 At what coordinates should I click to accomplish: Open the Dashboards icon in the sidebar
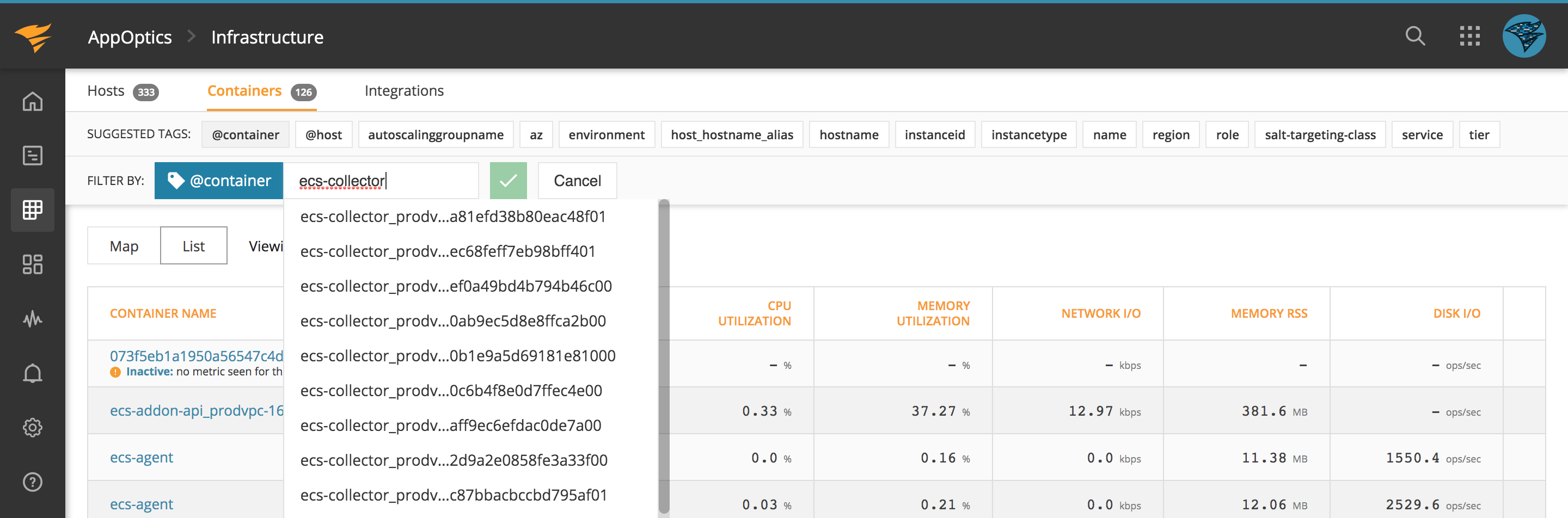tap(32, 264)
